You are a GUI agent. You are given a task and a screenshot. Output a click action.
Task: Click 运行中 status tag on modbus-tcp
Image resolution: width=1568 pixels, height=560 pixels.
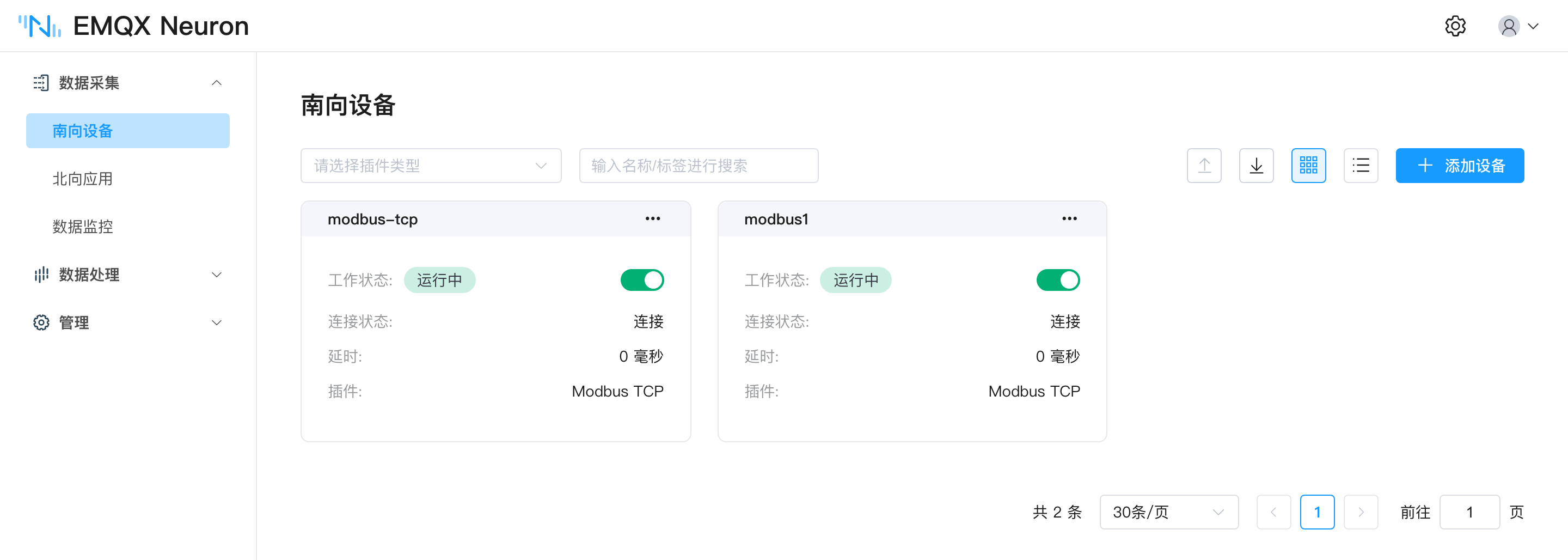[439, 281]
